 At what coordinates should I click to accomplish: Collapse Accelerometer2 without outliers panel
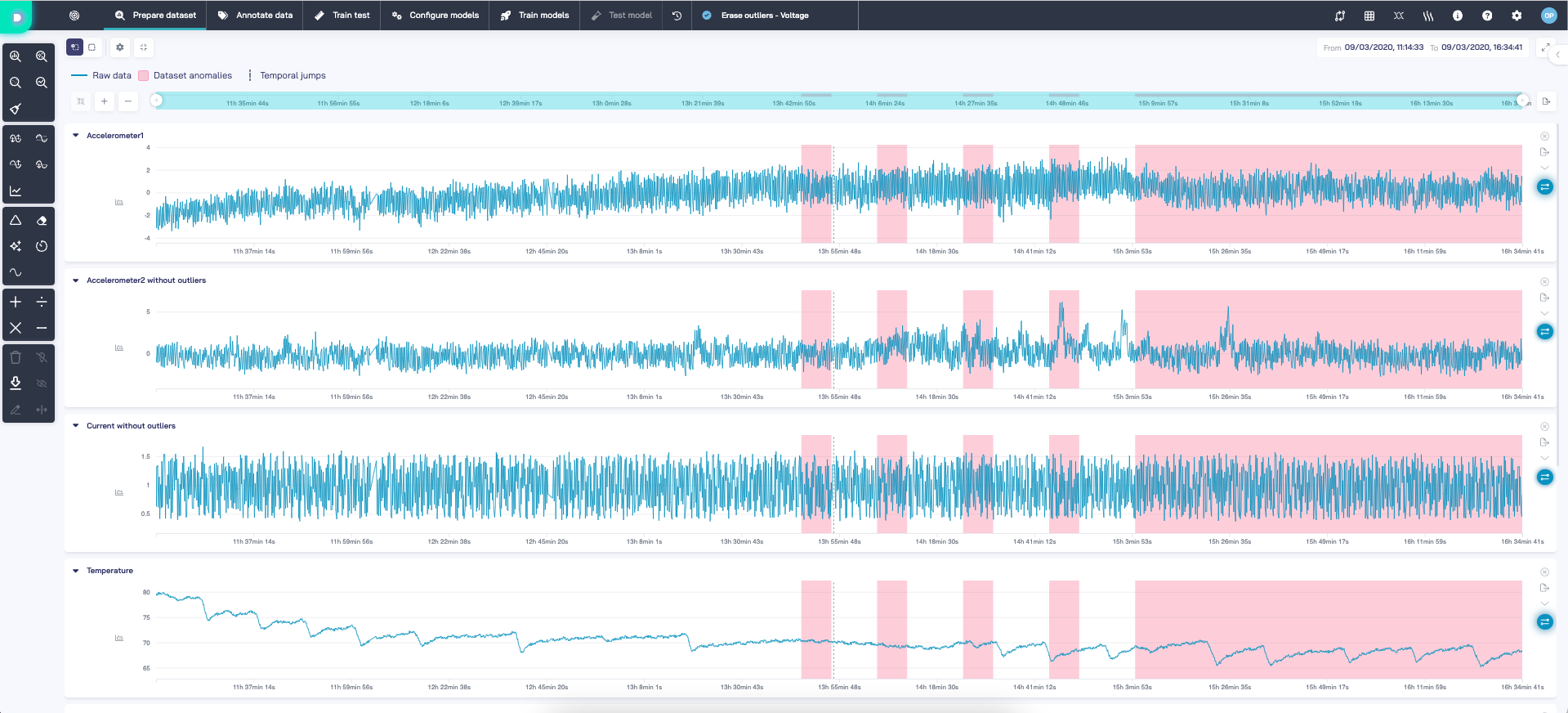tap(76, 280)
